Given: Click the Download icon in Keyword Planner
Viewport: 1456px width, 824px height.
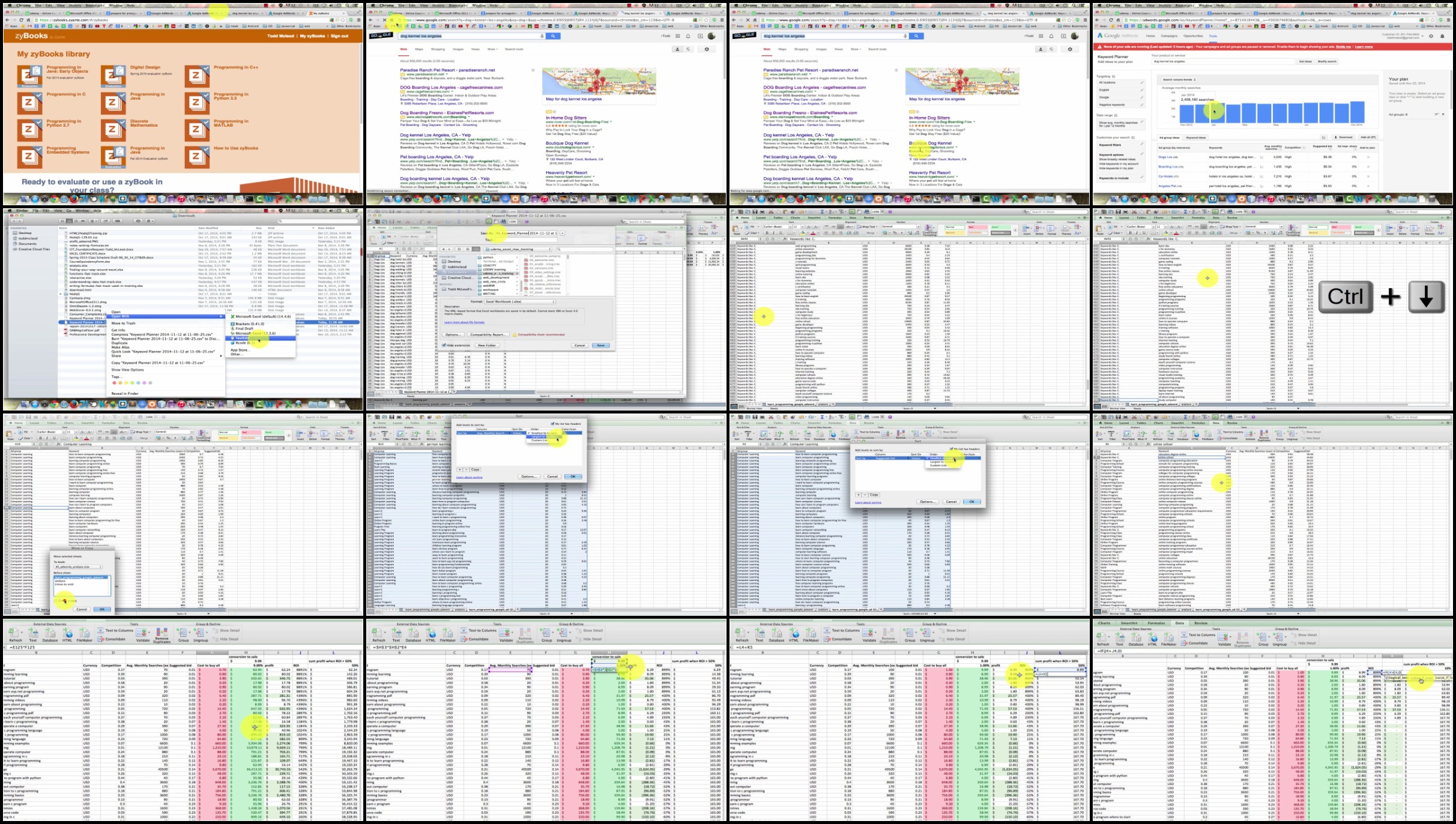Looking at the screenshot, I should click(1343, 137).
